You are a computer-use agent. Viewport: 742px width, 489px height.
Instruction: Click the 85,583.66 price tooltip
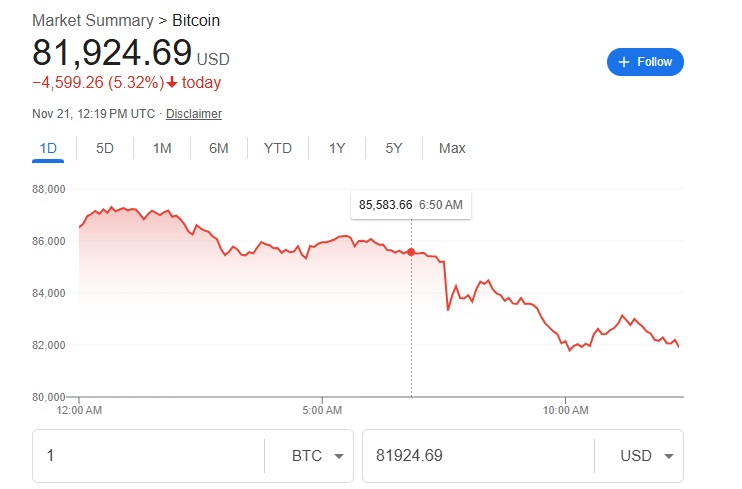(411, 205)
